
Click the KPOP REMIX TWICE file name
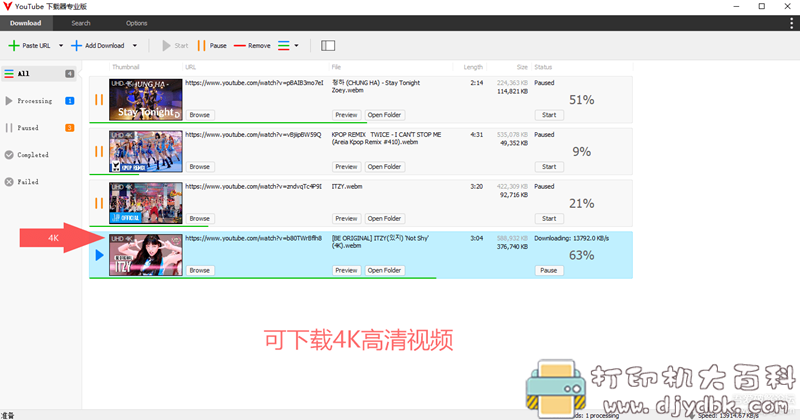pos(386,138)
